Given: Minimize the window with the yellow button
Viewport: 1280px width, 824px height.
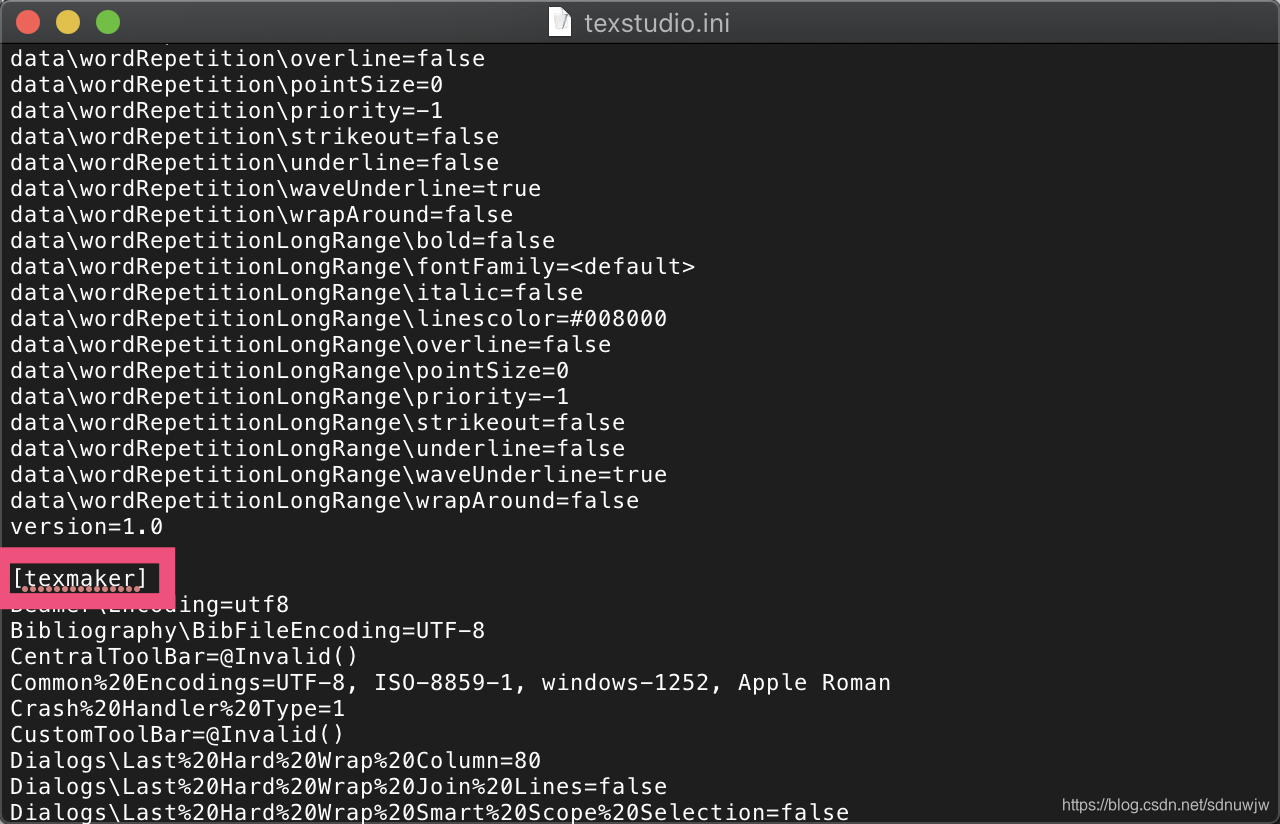Looking at the screenshot, I should 68,21.
